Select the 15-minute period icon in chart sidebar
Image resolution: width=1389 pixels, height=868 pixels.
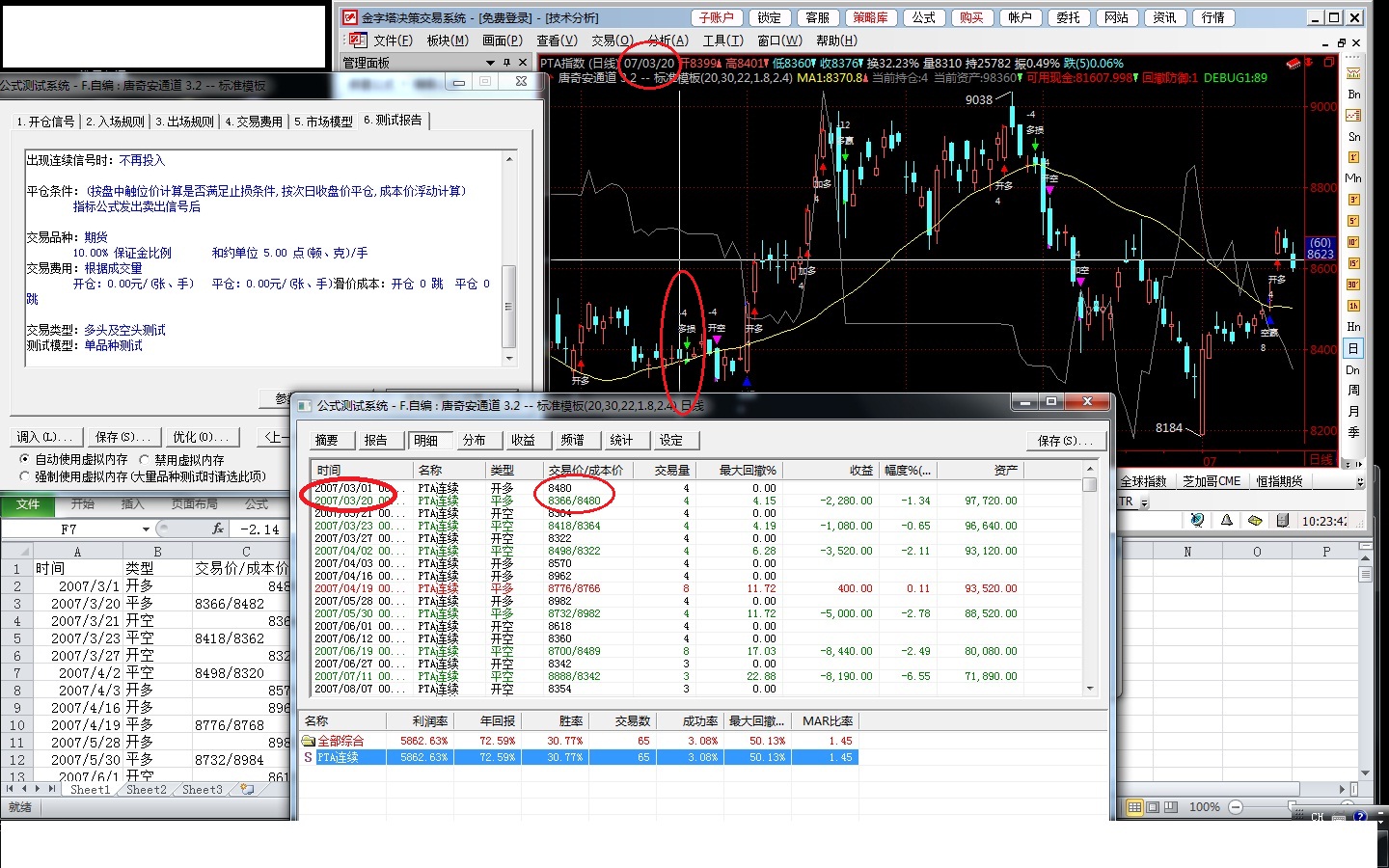[1353, 263]
